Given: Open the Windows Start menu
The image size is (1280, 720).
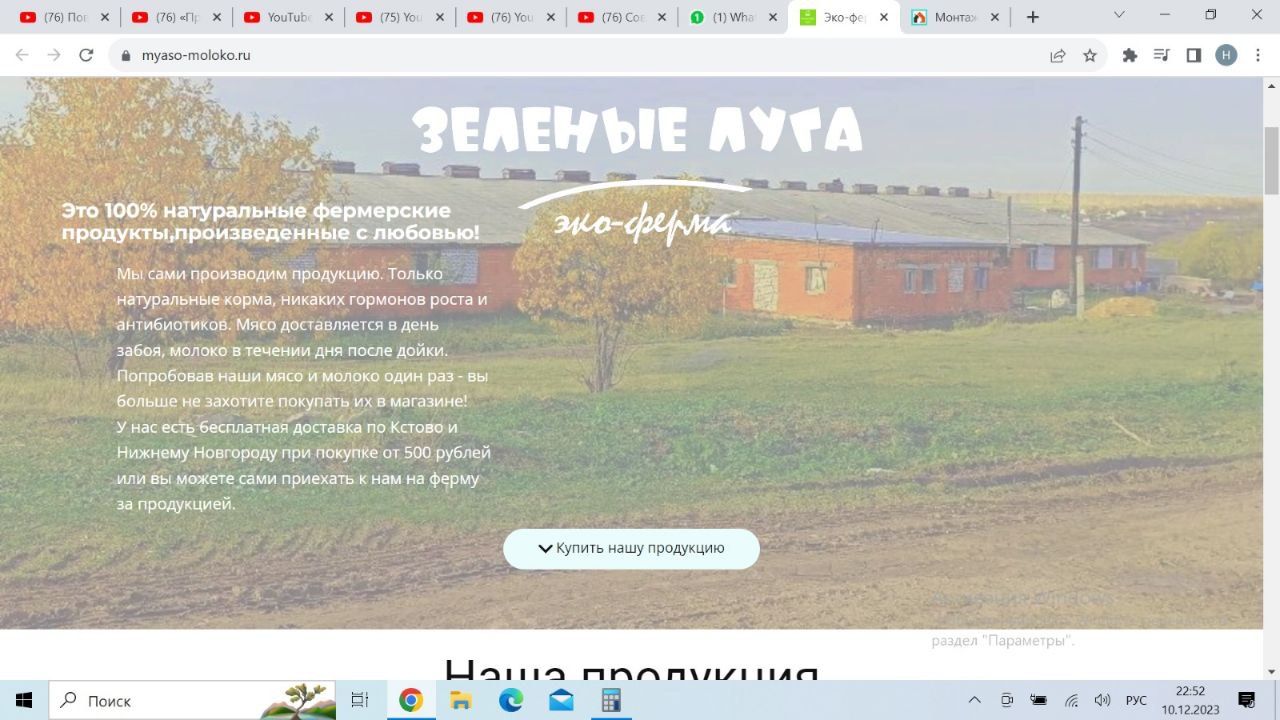Looking at the screenshot, I should pos(24,700).
